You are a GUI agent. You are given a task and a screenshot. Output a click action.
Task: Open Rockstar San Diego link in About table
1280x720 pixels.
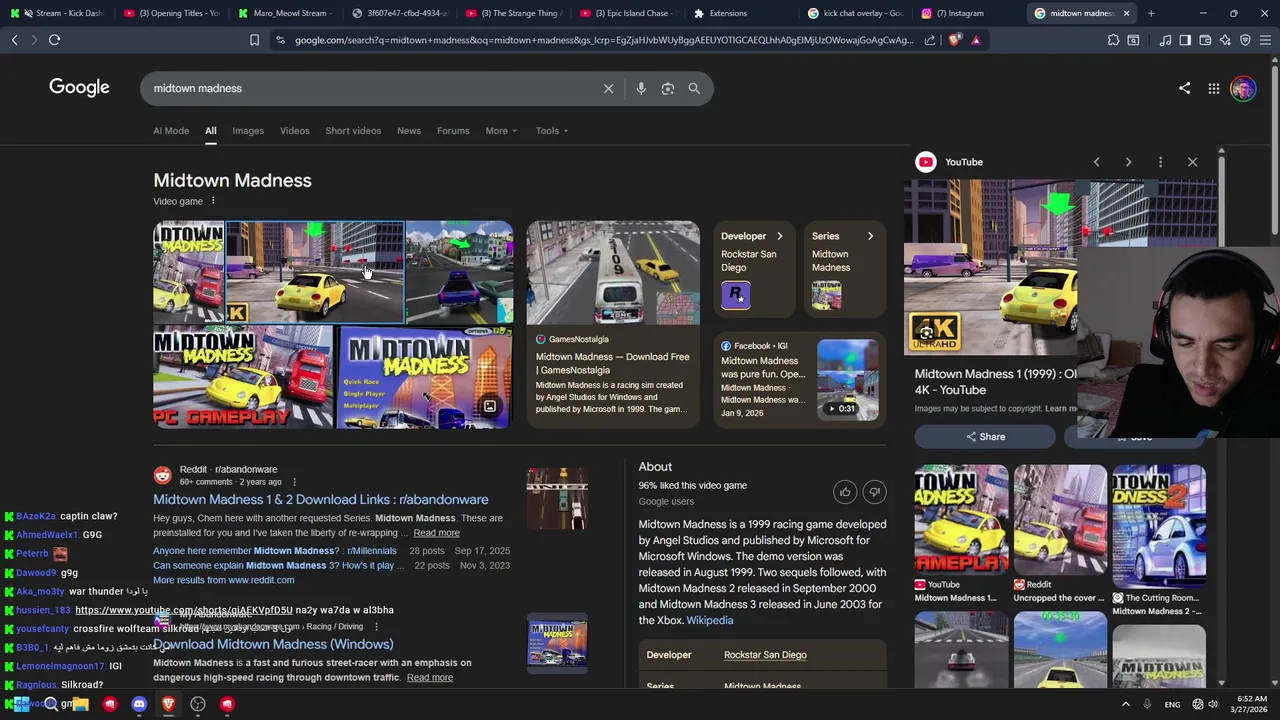click(x=765, y=655)
